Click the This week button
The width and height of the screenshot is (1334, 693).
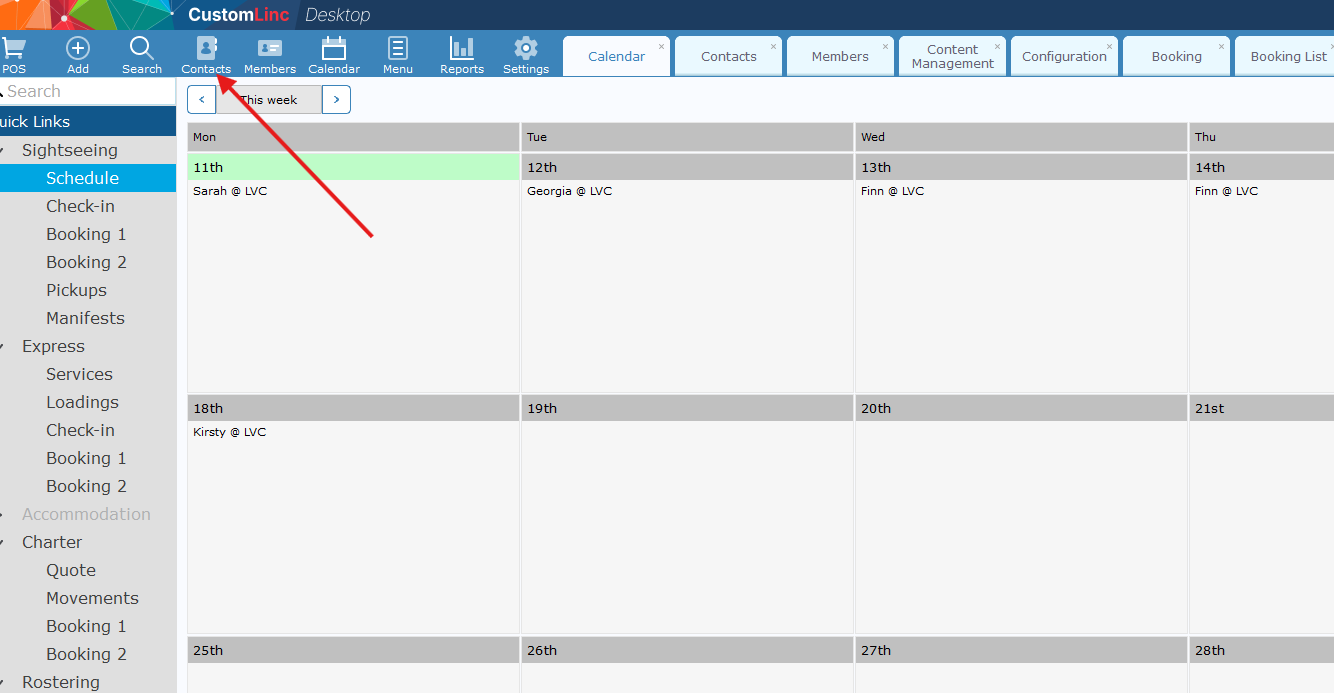[269, 100]
